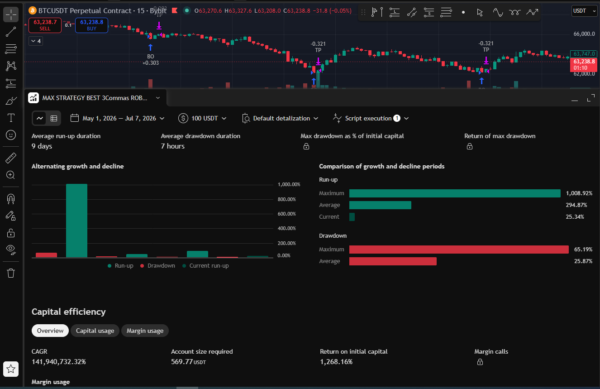Toggle Drawdown legend item in bar chart
Image resolution: width=600 pixels, height=389 pixels.
click(158, 266)
